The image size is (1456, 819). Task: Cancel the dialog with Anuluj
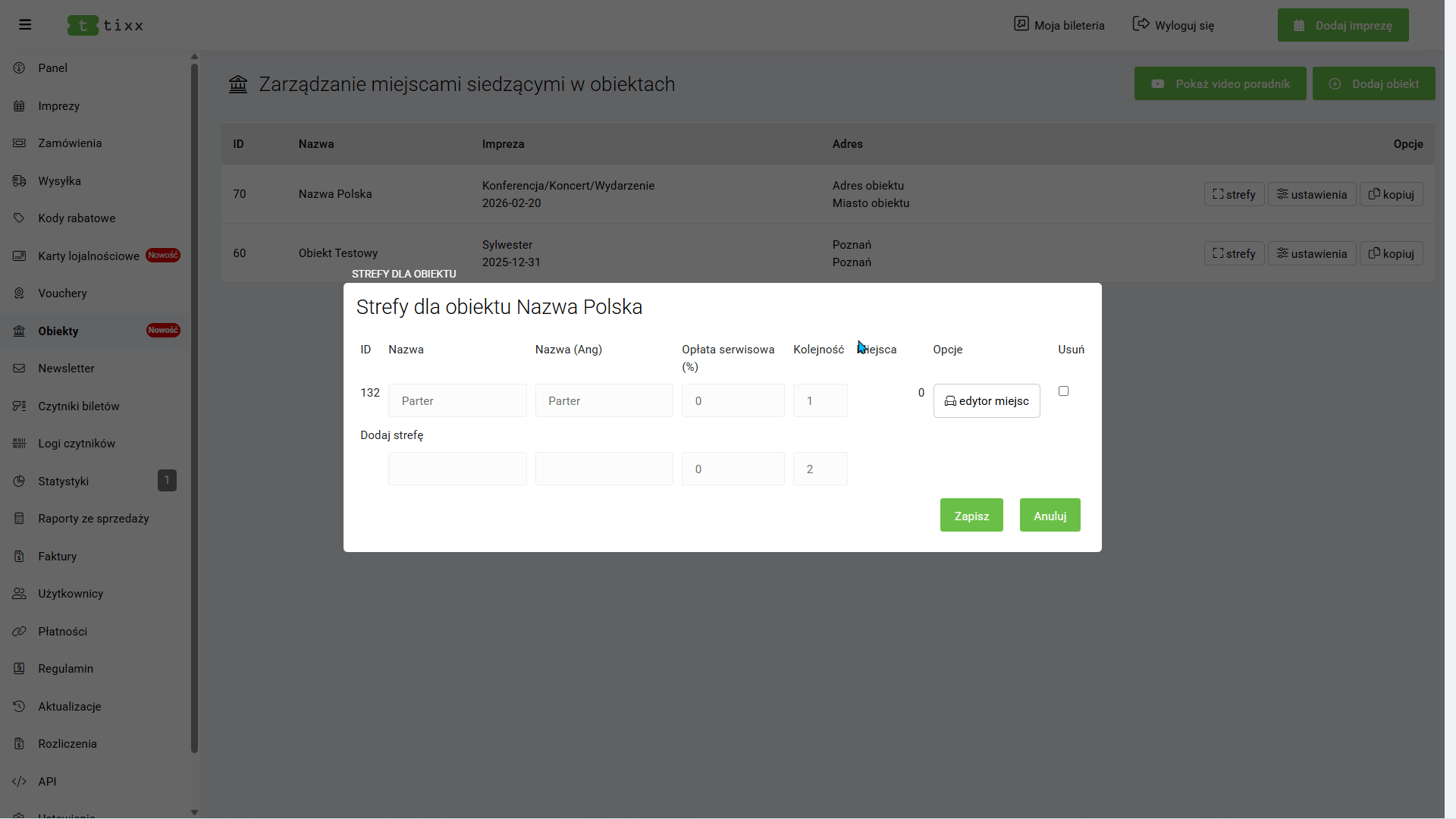coord(1050,516)
